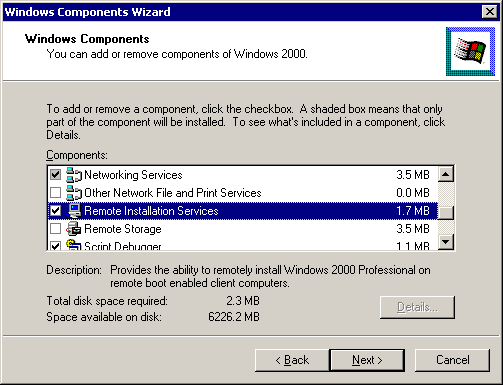Click the Details button

417,307
